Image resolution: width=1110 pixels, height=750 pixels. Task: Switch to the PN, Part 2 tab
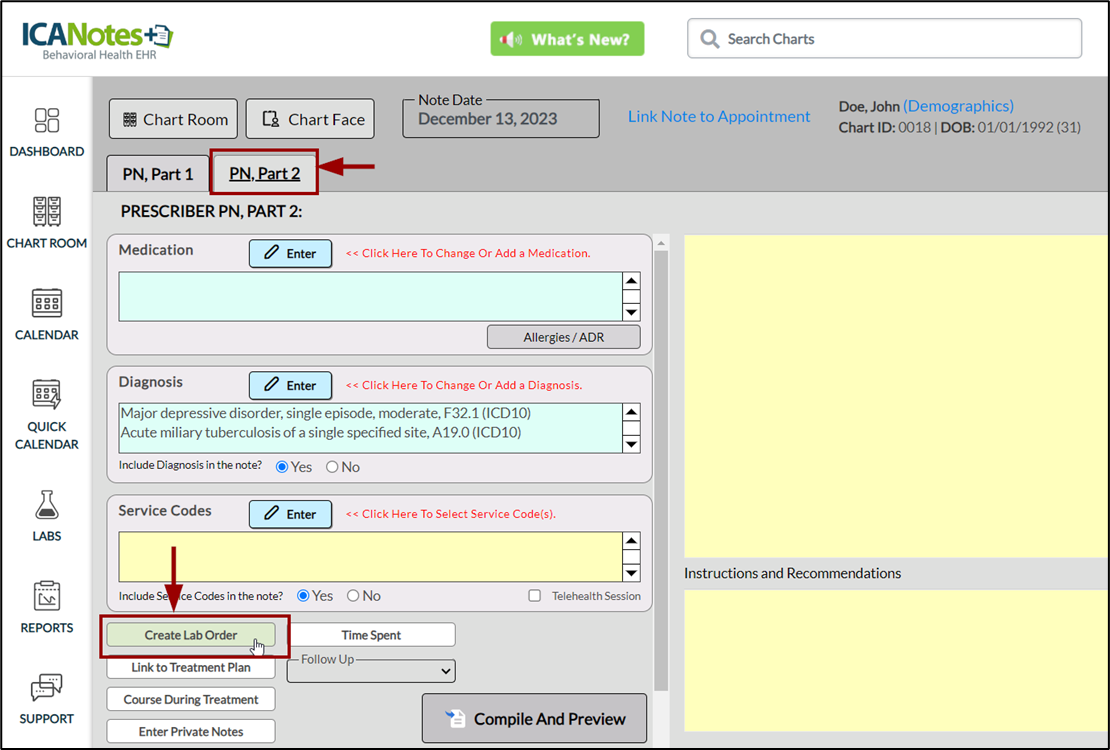pos(264,174)
